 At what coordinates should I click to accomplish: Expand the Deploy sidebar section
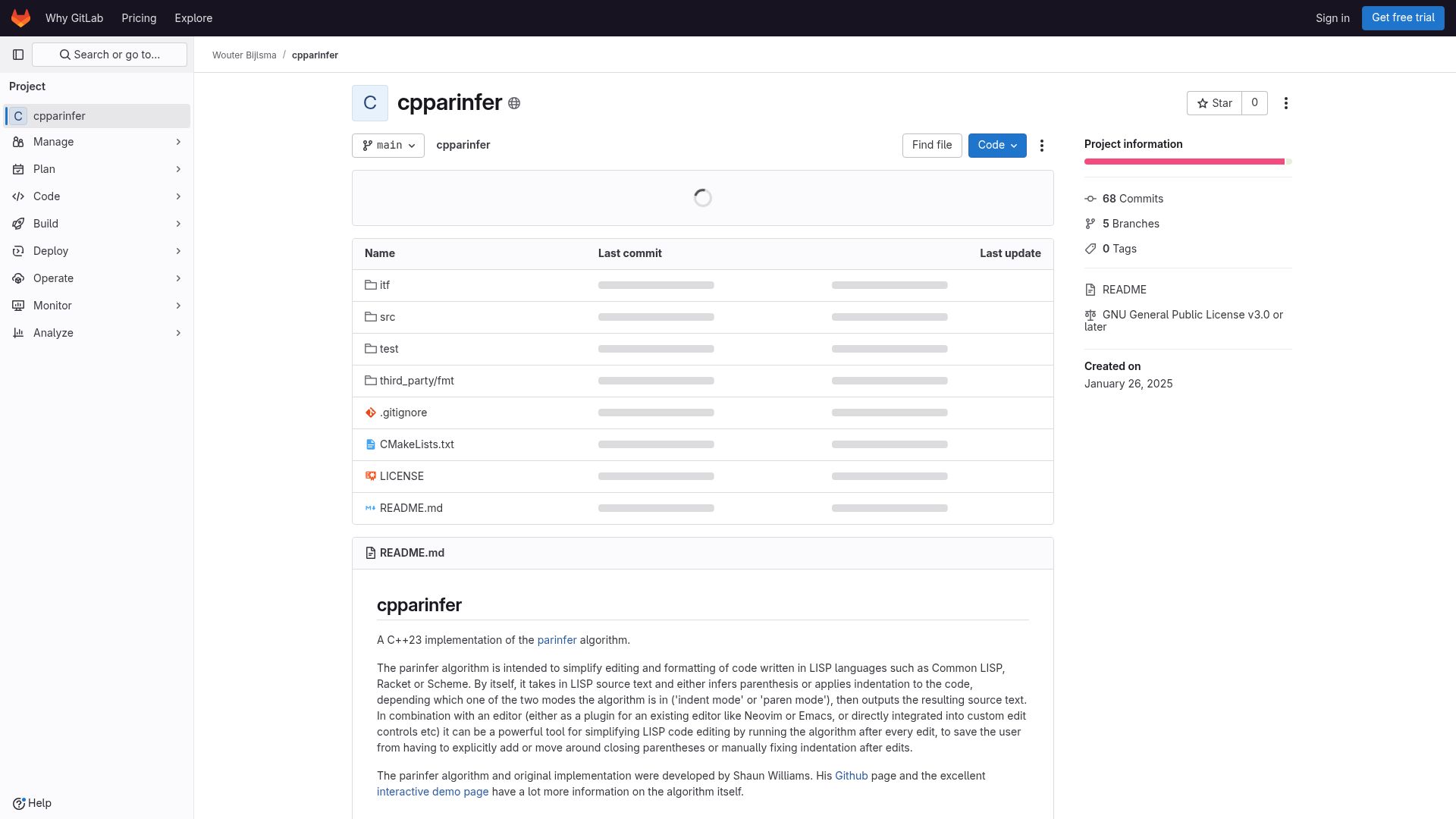pos(97,251)
